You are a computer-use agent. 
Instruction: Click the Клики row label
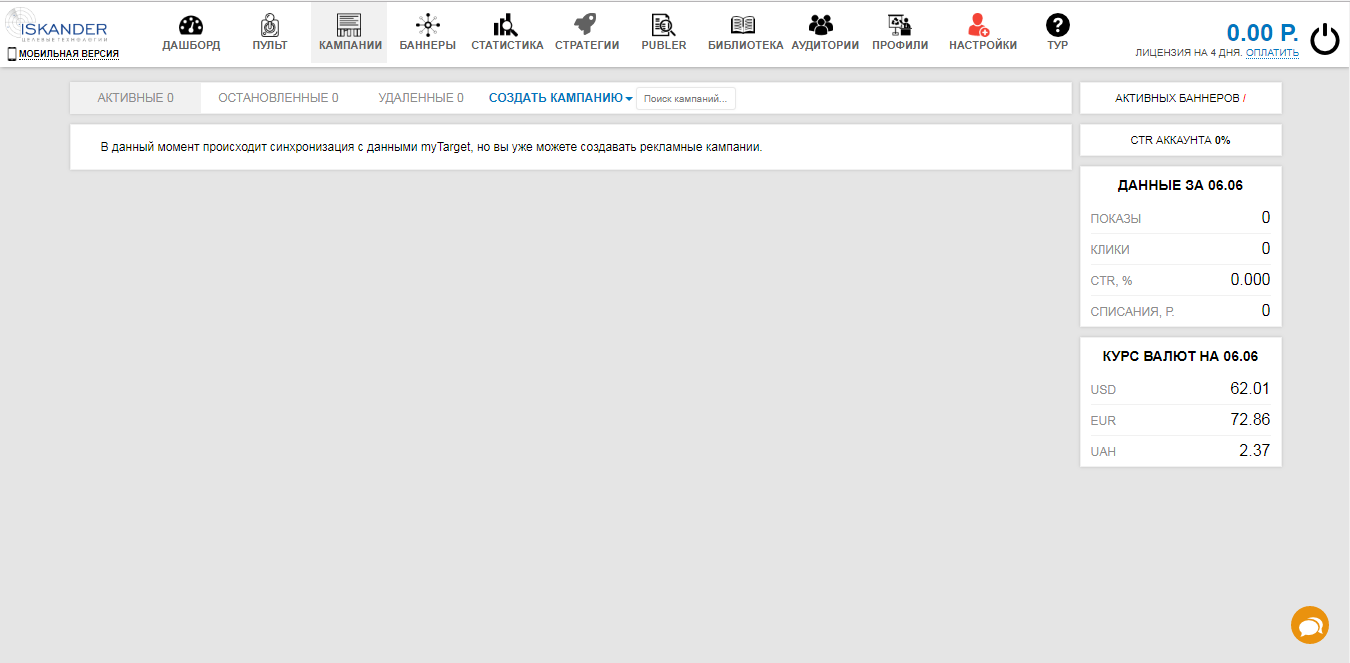point(1110,250)
